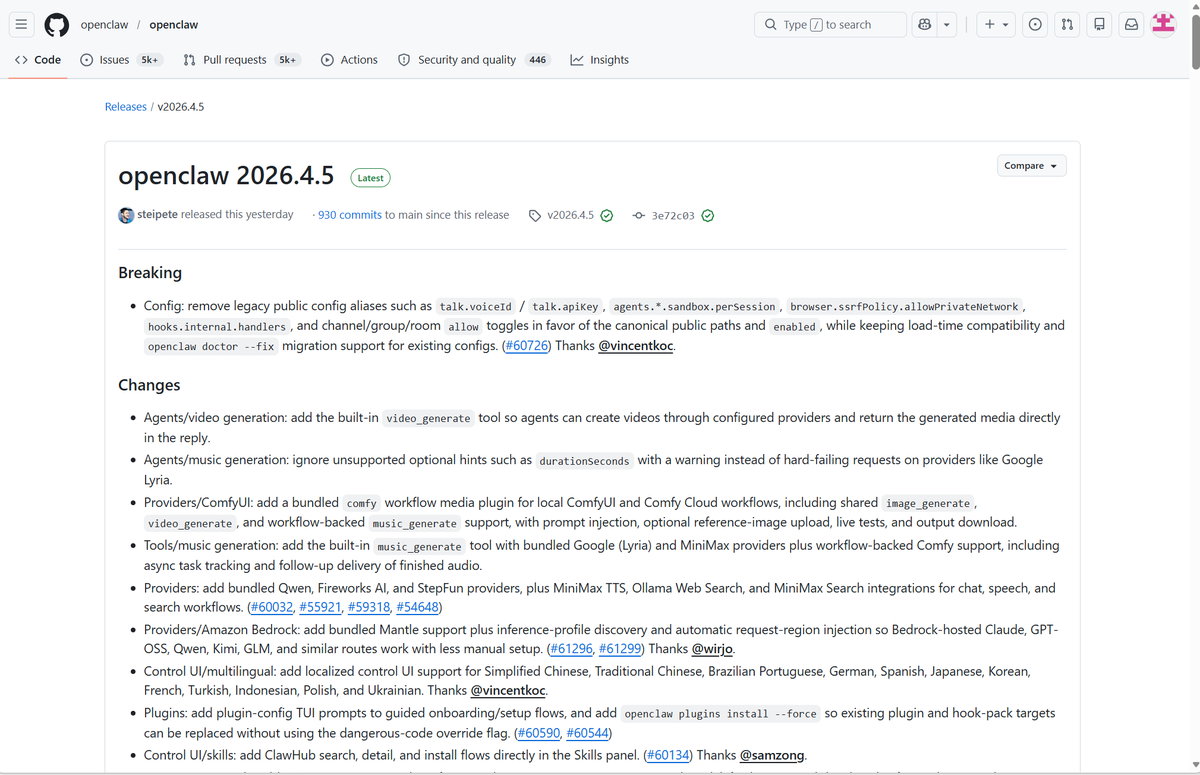This screenshot has width=1200, height=775.
Task: Open commit 3e72c03 link
Action: point(673,216)
